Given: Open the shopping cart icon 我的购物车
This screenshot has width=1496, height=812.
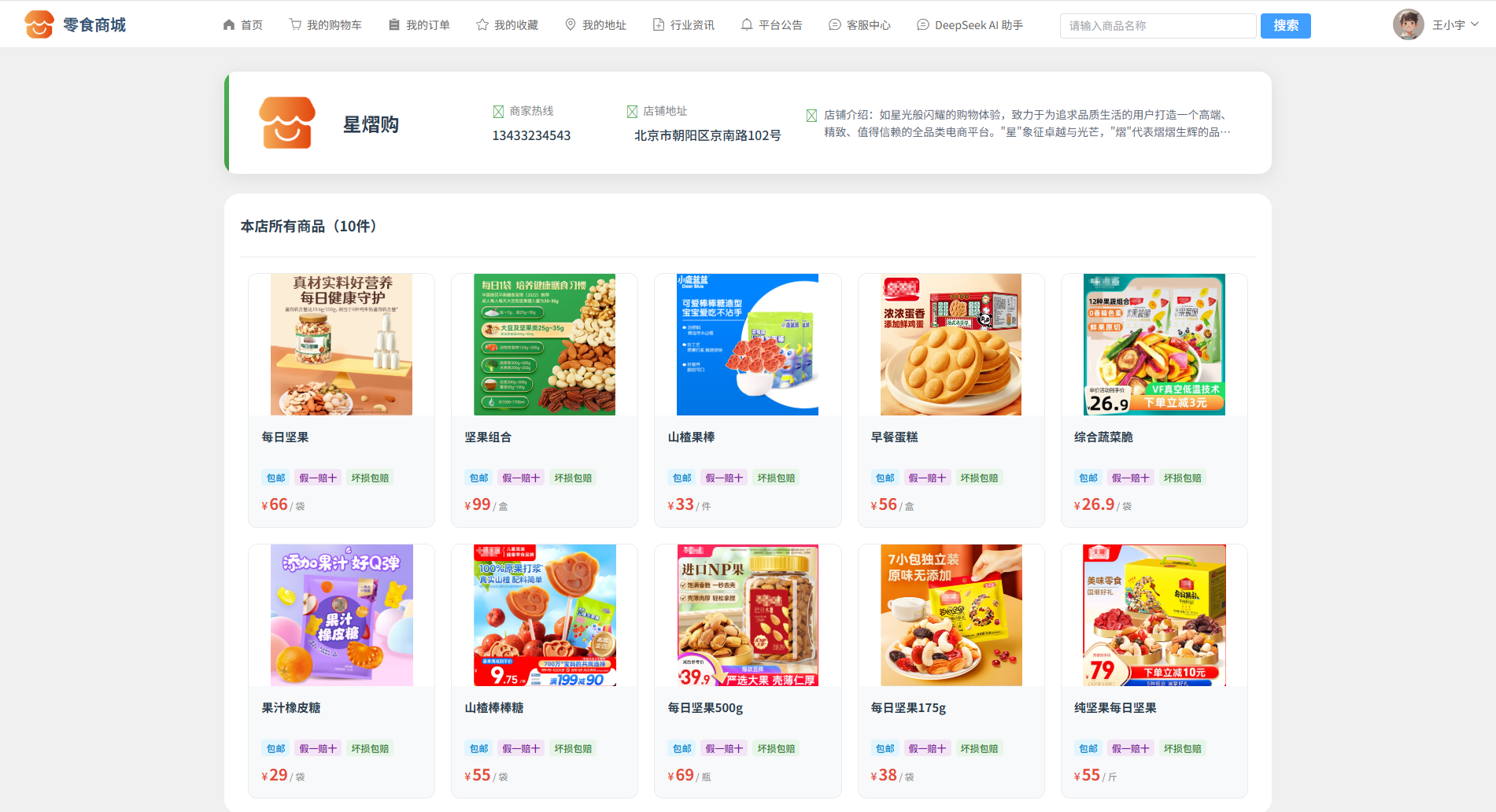Looking at the screenshot, I should tap(295, 25).
